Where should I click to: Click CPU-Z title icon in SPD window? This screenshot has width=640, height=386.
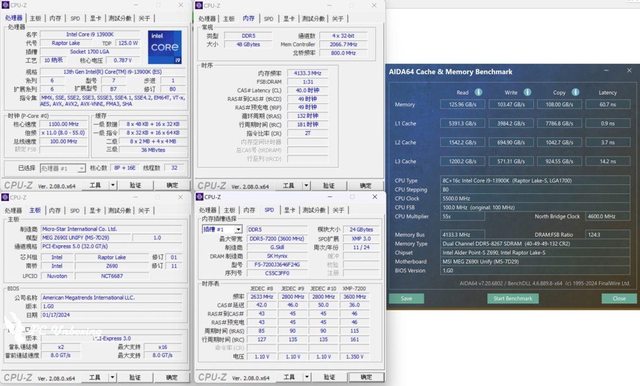[199, 197]
